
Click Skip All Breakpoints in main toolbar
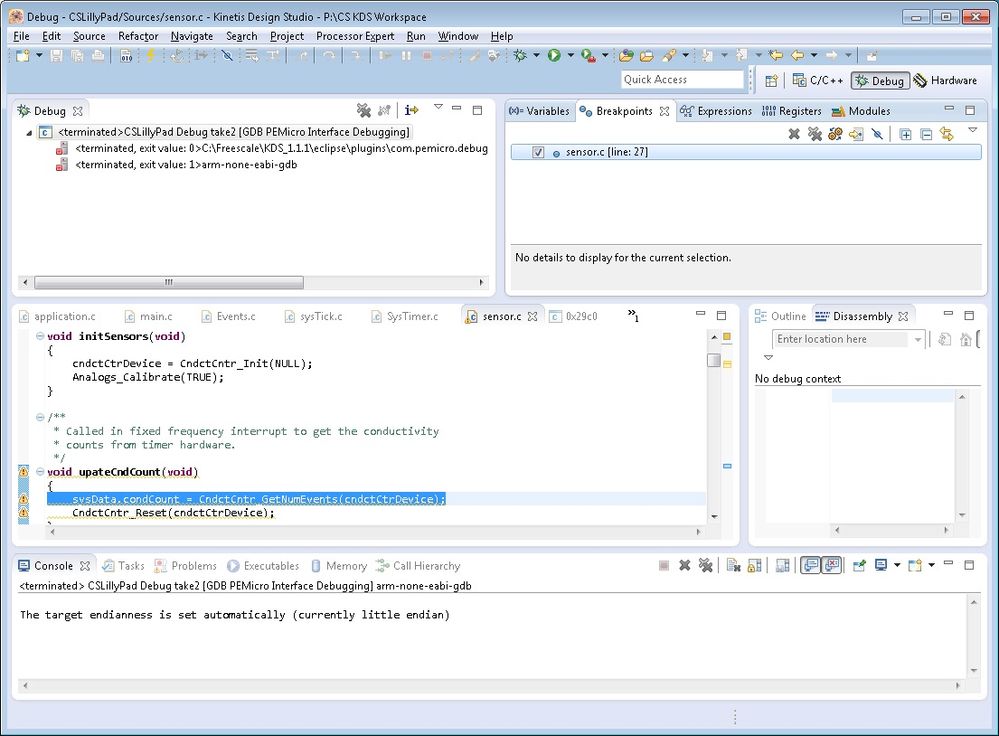click(227, 56)
